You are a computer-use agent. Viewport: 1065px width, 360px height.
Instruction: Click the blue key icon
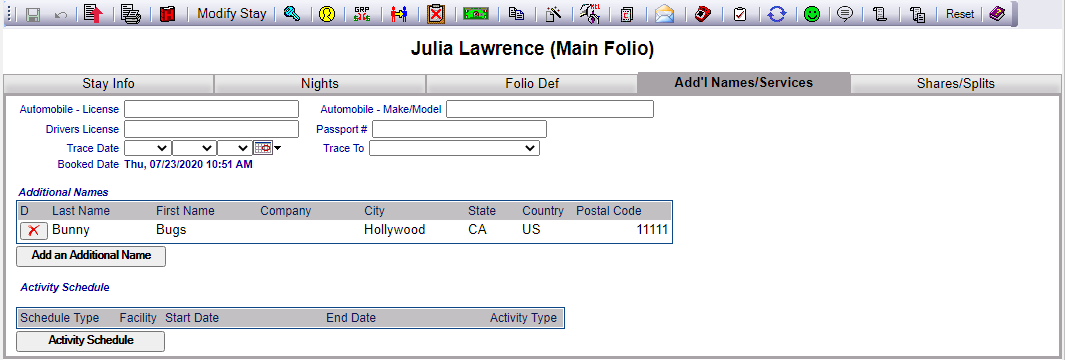coord(292,14)
